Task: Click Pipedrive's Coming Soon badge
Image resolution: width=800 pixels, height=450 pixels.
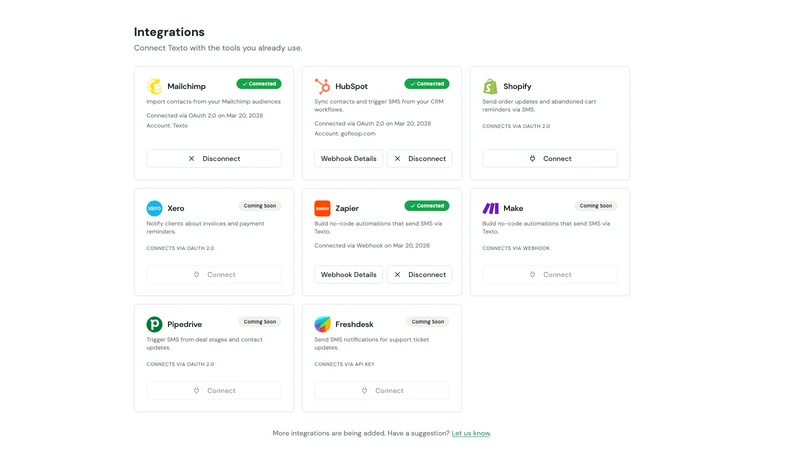Action: 260,321
